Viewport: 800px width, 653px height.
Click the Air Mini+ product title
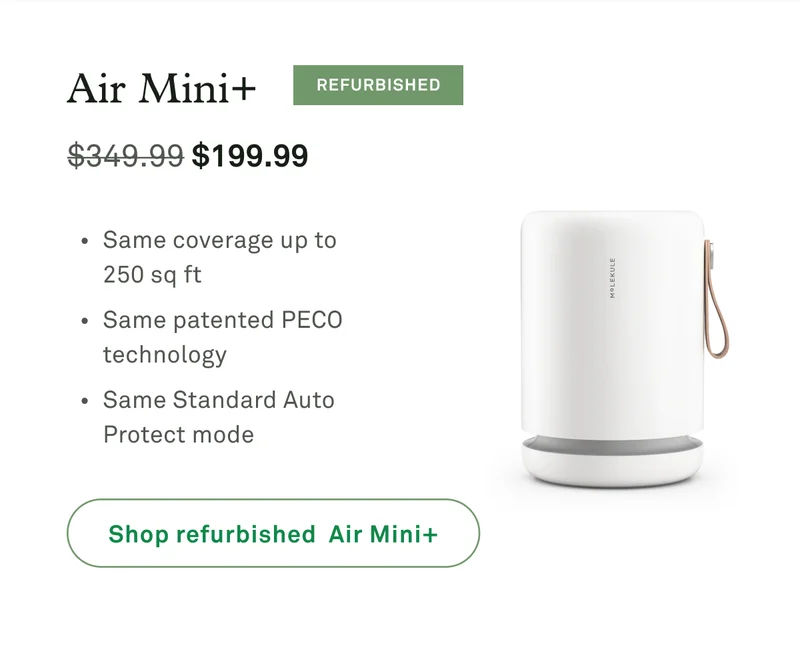tap(160, 88)
